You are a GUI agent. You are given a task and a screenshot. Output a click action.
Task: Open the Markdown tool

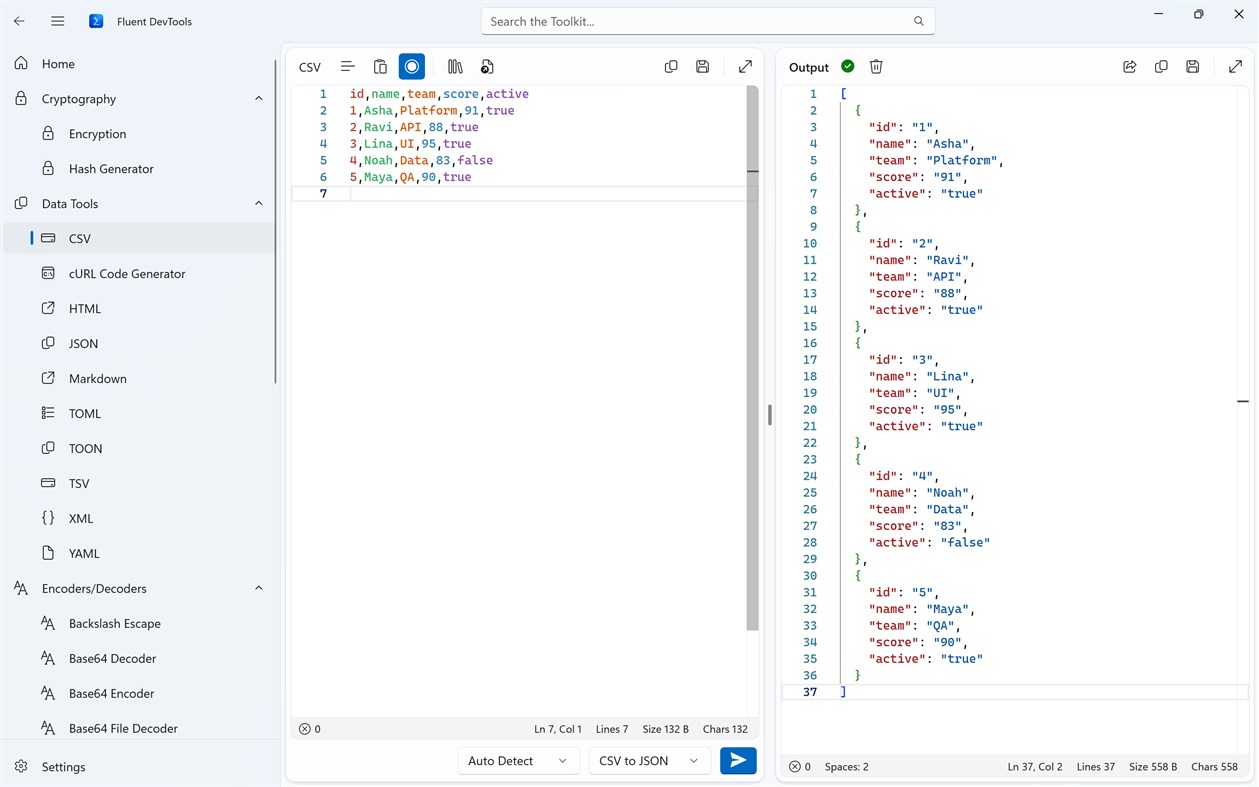[x=140, y=379]
